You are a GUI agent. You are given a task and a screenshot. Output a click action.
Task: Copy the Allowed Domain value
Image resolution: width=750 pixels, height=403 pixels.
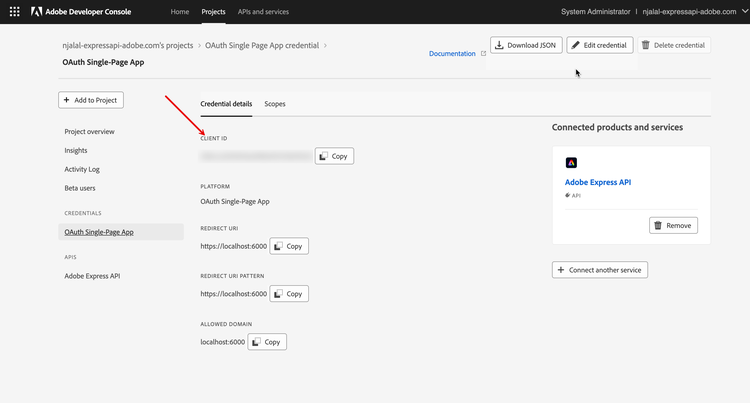pyautogui.click(x=267, y=342)
